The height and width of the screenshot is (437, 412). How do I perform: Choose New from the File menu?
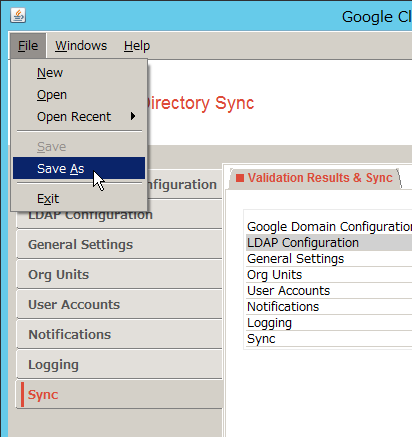click(x=79, y=73)
